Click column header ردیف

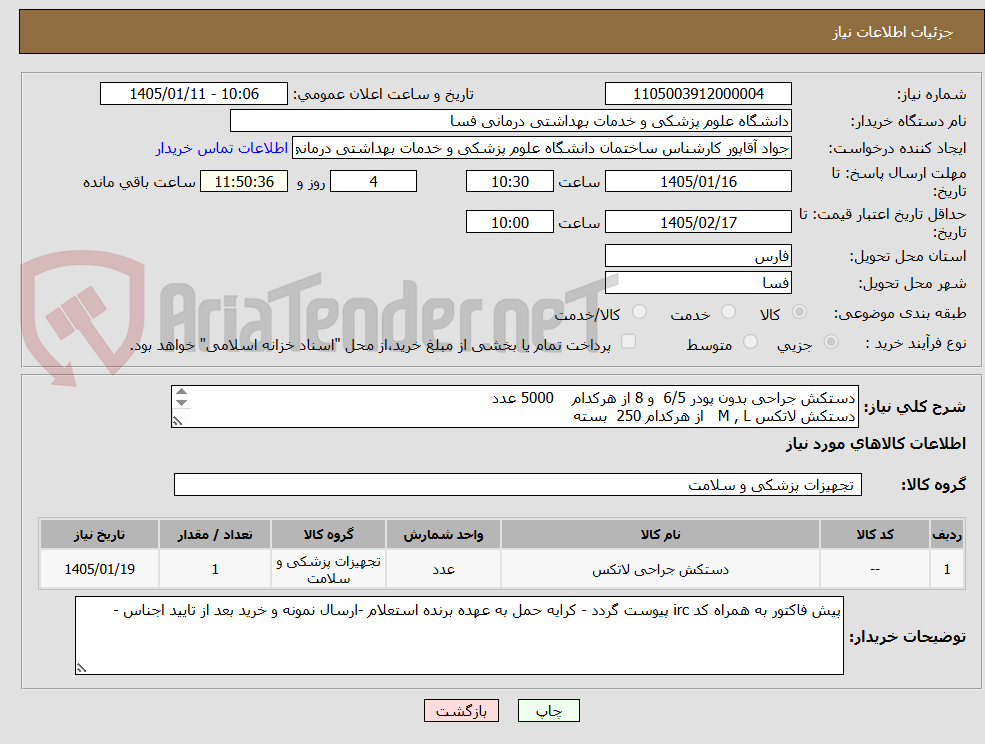coord(947,534)
